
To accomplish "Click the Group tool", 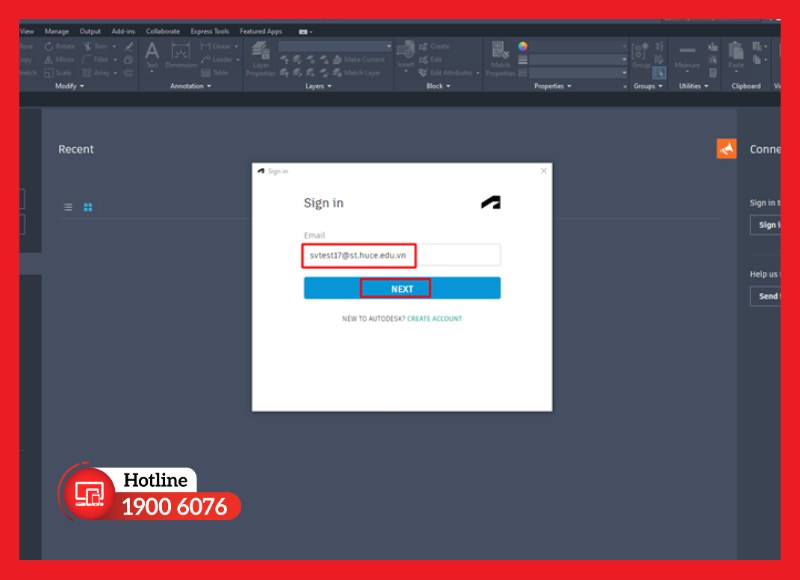I will [641, 56].
